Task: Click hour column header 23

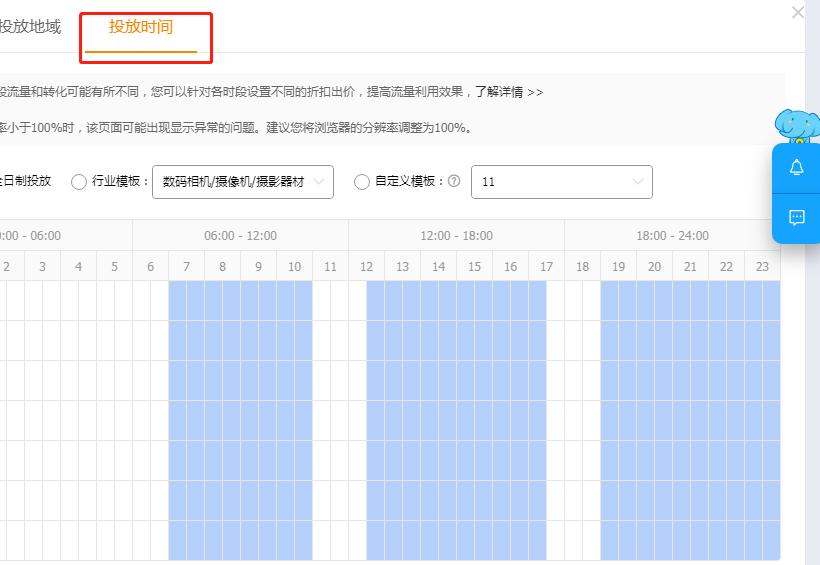Action: [x=762, y=266]
